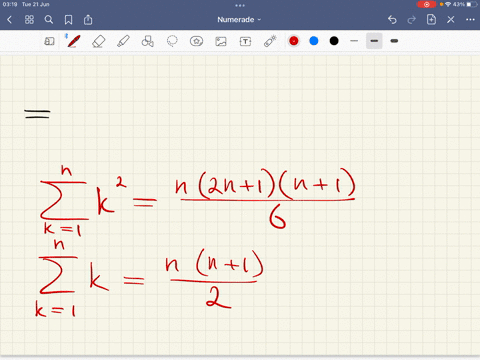The image size is (480, 360).
Task: Undo the last stroke
Action: pyautogui.click(x=392, y=20)
